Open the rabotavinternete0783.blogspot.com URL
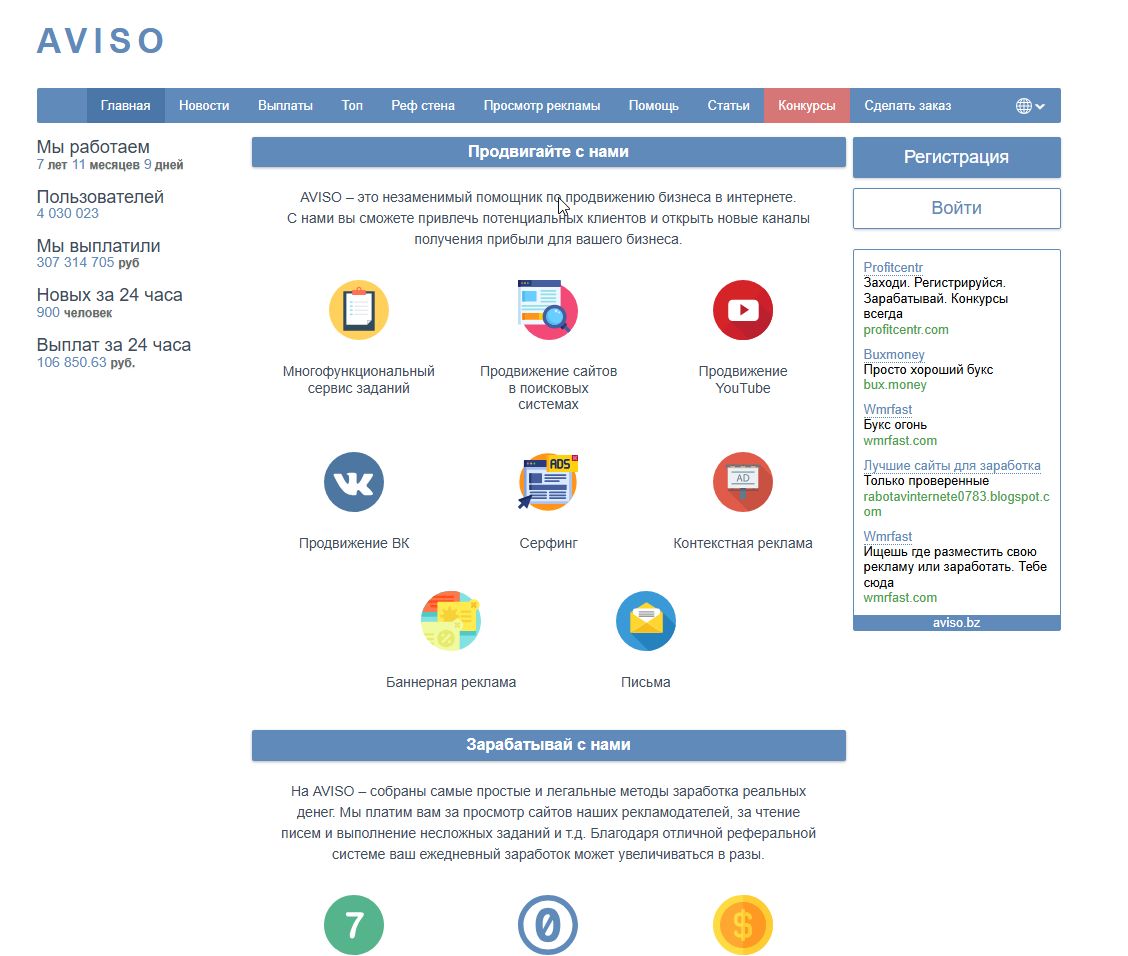Image resolution: width=1128 pixels, height=956 pixels. tap(956, 504)
